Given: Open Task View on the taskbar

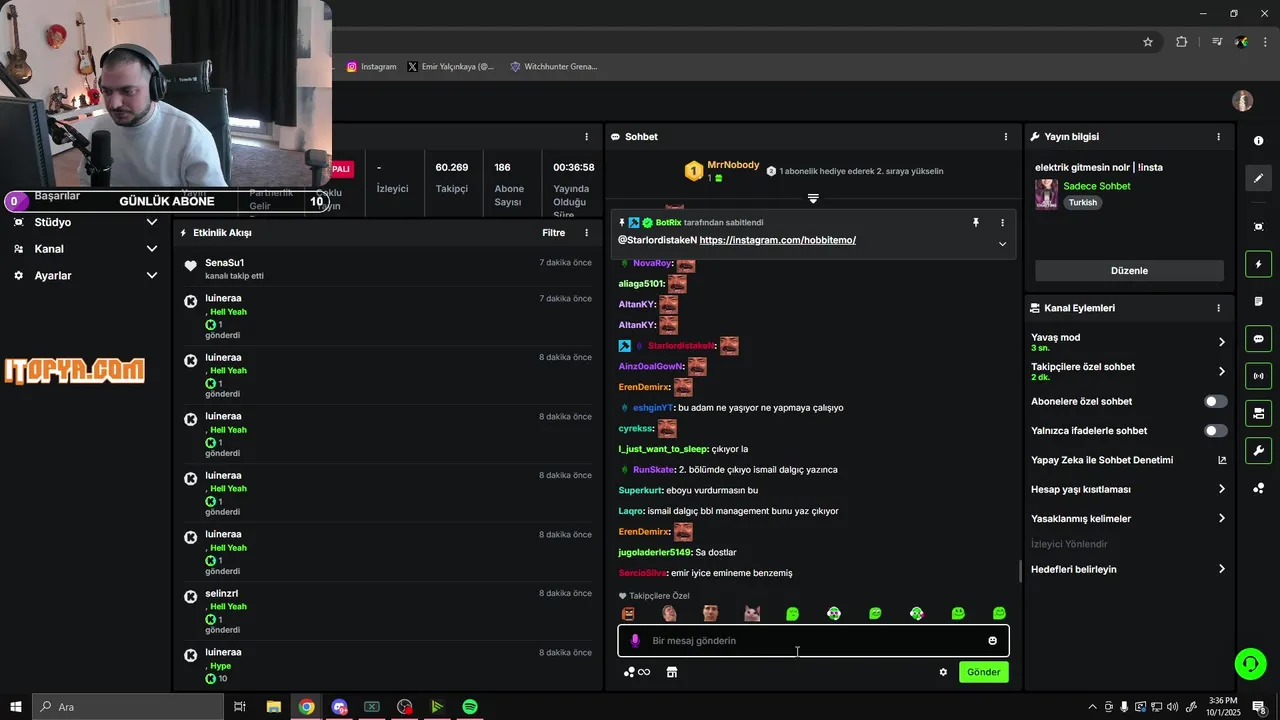Looking at the screenshot, I should [x=240, y=706].
